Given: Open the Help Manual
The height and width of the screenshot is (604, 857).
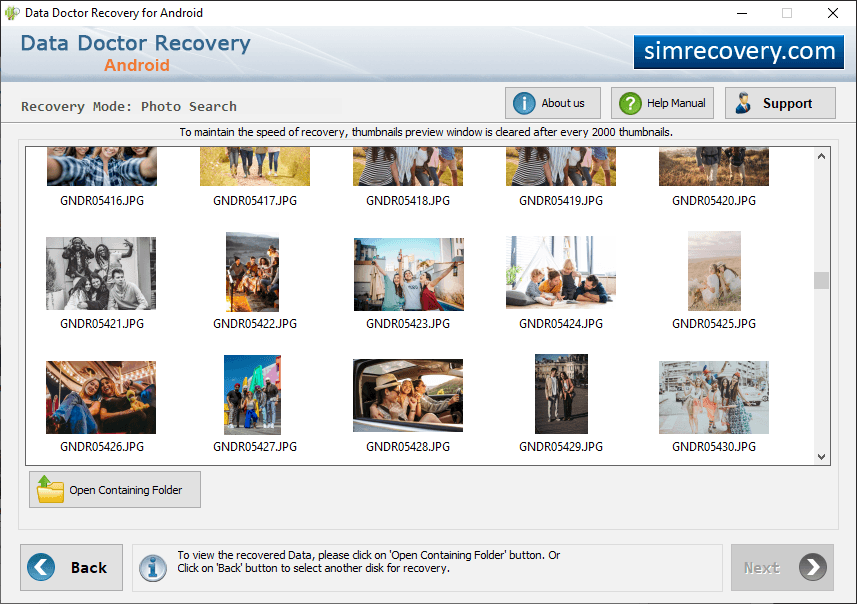Looking at the screenshot, I should point(662,103).
